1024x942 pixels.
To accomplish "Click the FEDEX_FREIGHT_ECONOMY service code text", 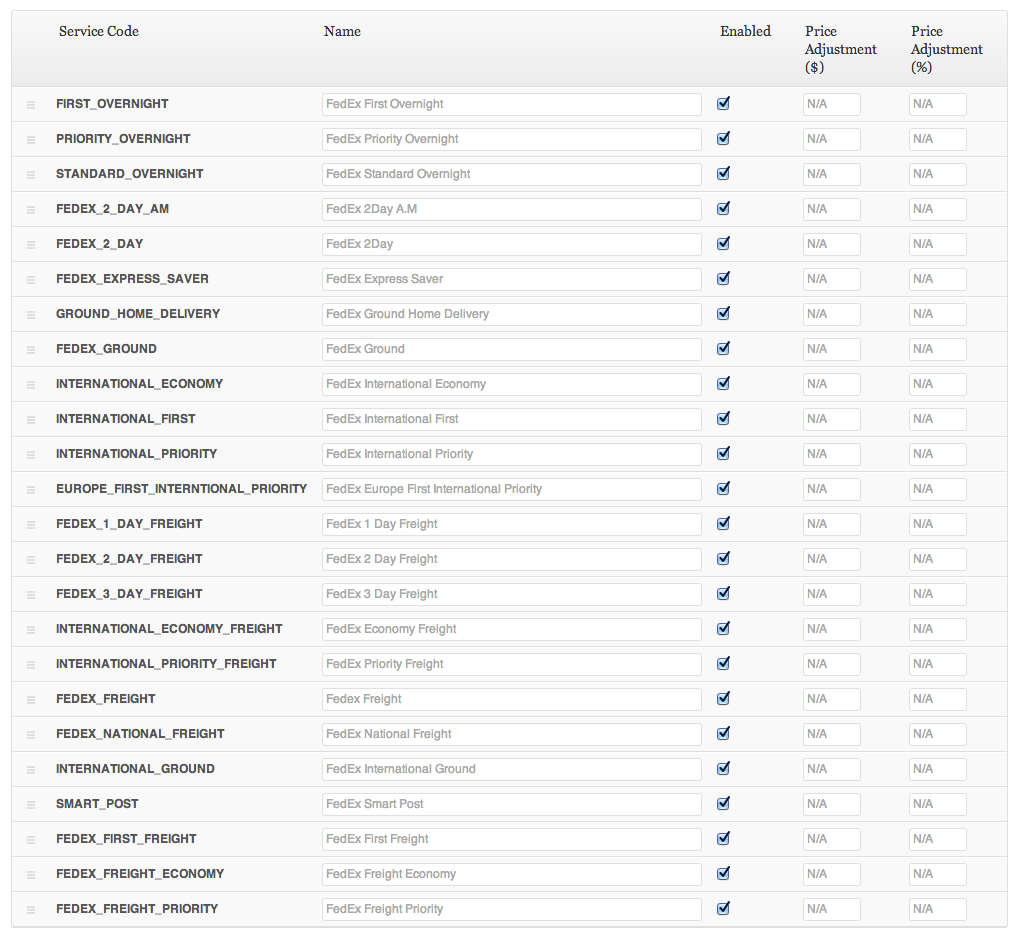I will click(x=140, y=874).
